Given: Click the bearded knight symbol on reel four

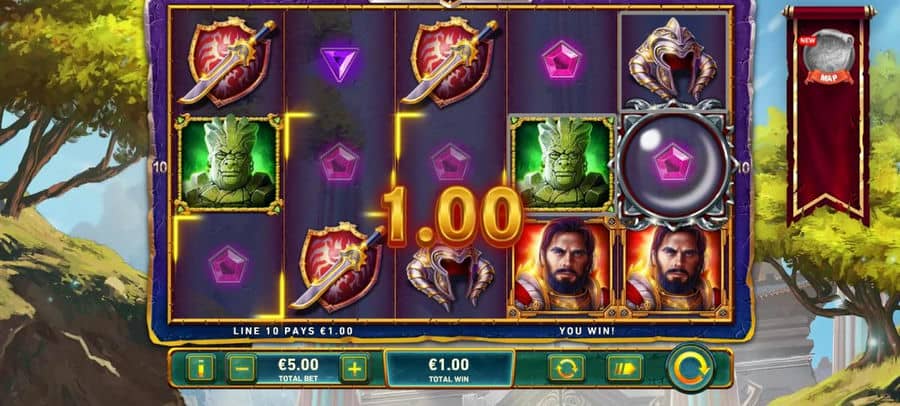Looking at the screenshot, I should tap(563, 265).
